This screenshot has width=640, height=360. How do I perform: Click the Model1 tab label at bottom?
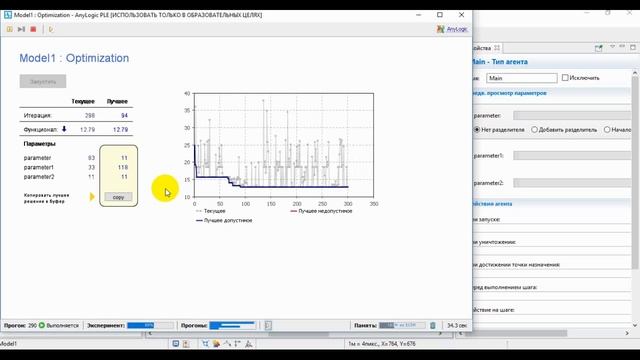point(8,344)
